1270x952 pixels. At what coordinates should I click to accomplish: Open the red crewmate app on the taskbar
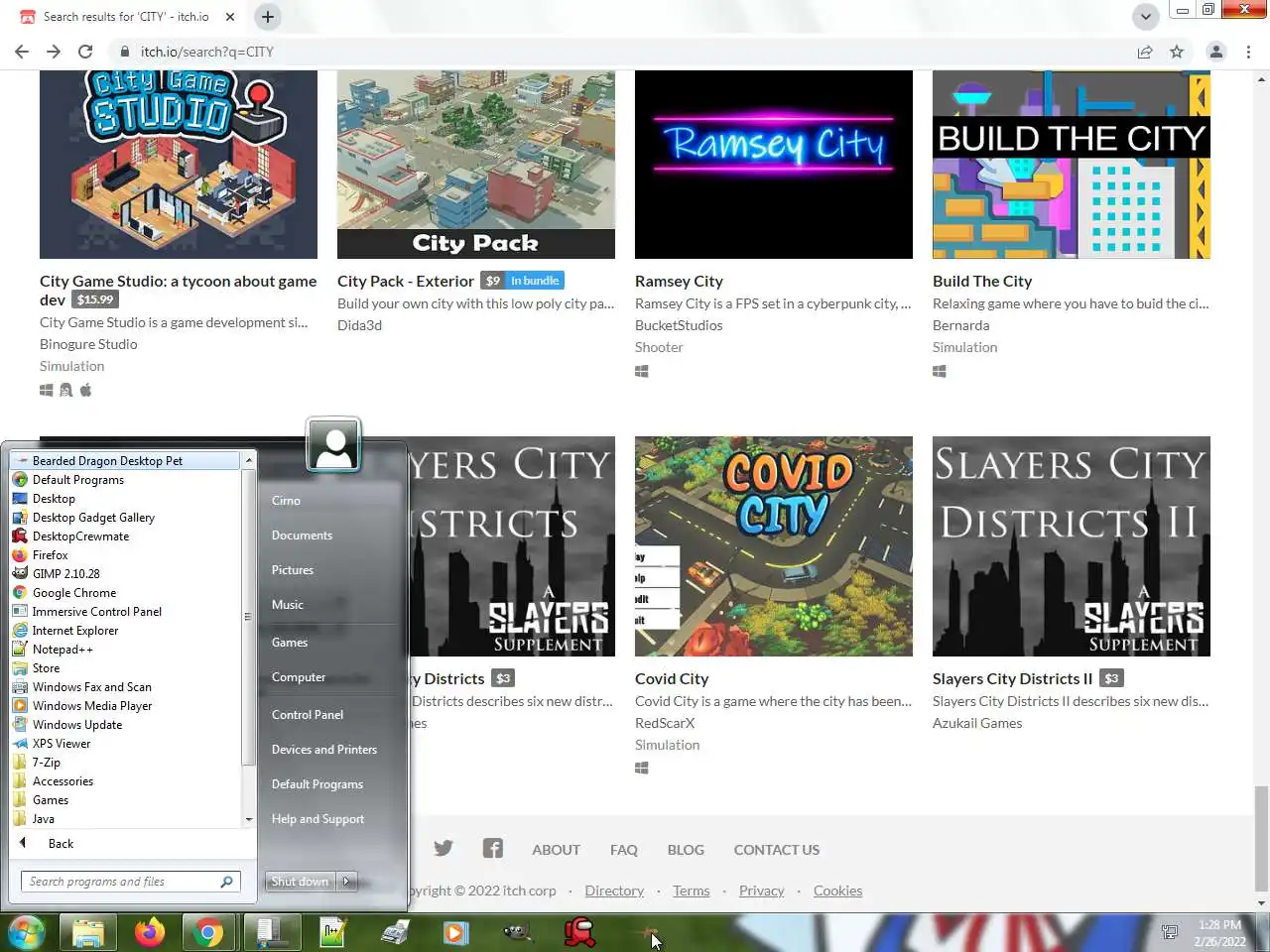point(580,933)
